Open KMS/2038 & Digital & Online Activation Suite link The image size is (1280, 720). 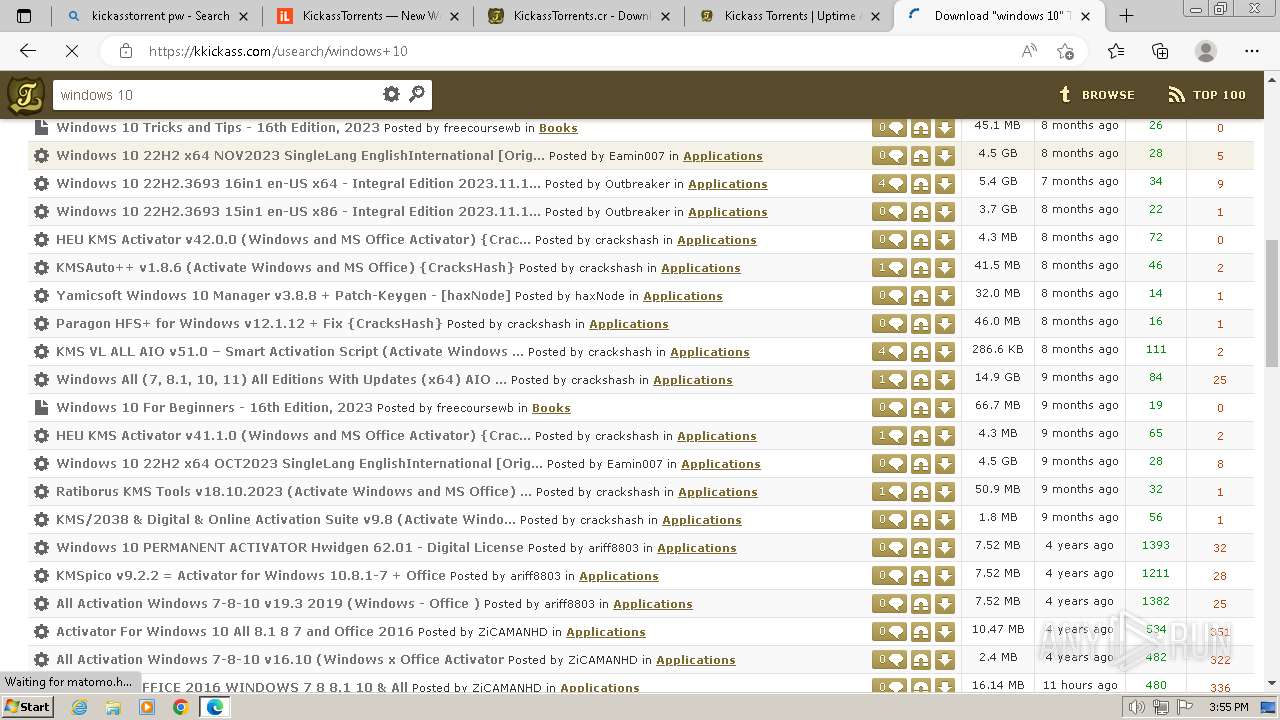(x=286, y=519)
